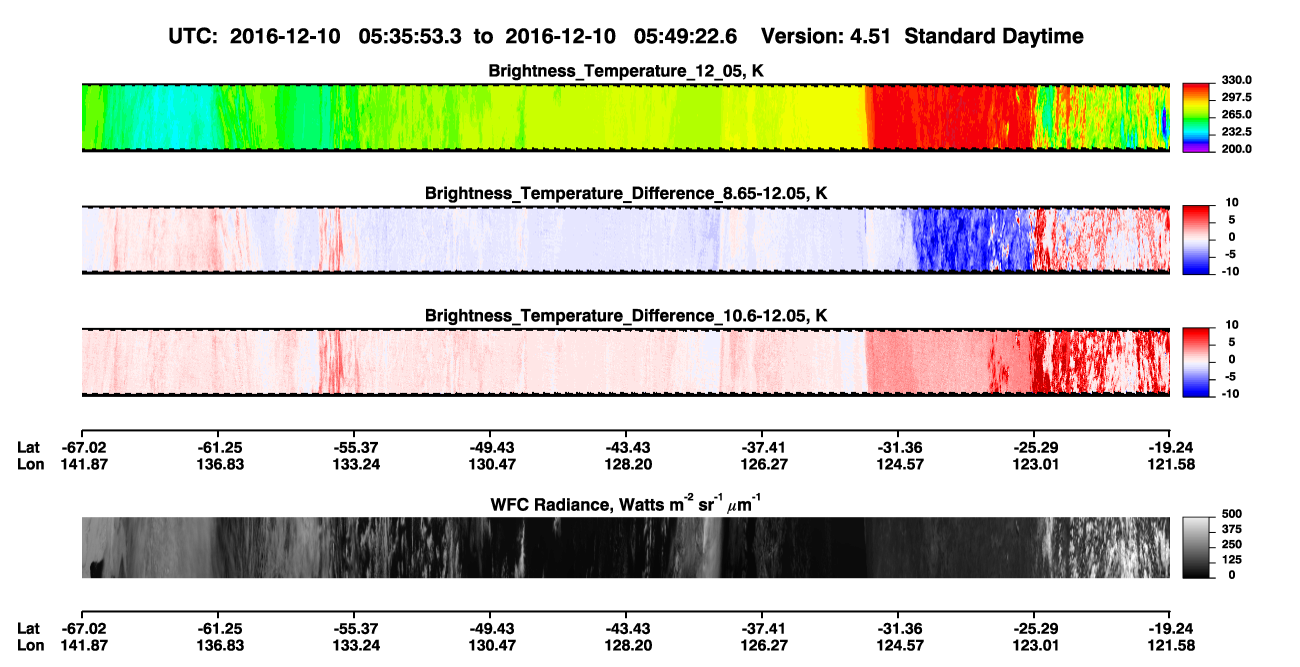Click the Brightness_Temperature_12_05 image strip
1300x667 pixels.
(x=625, y=118)
